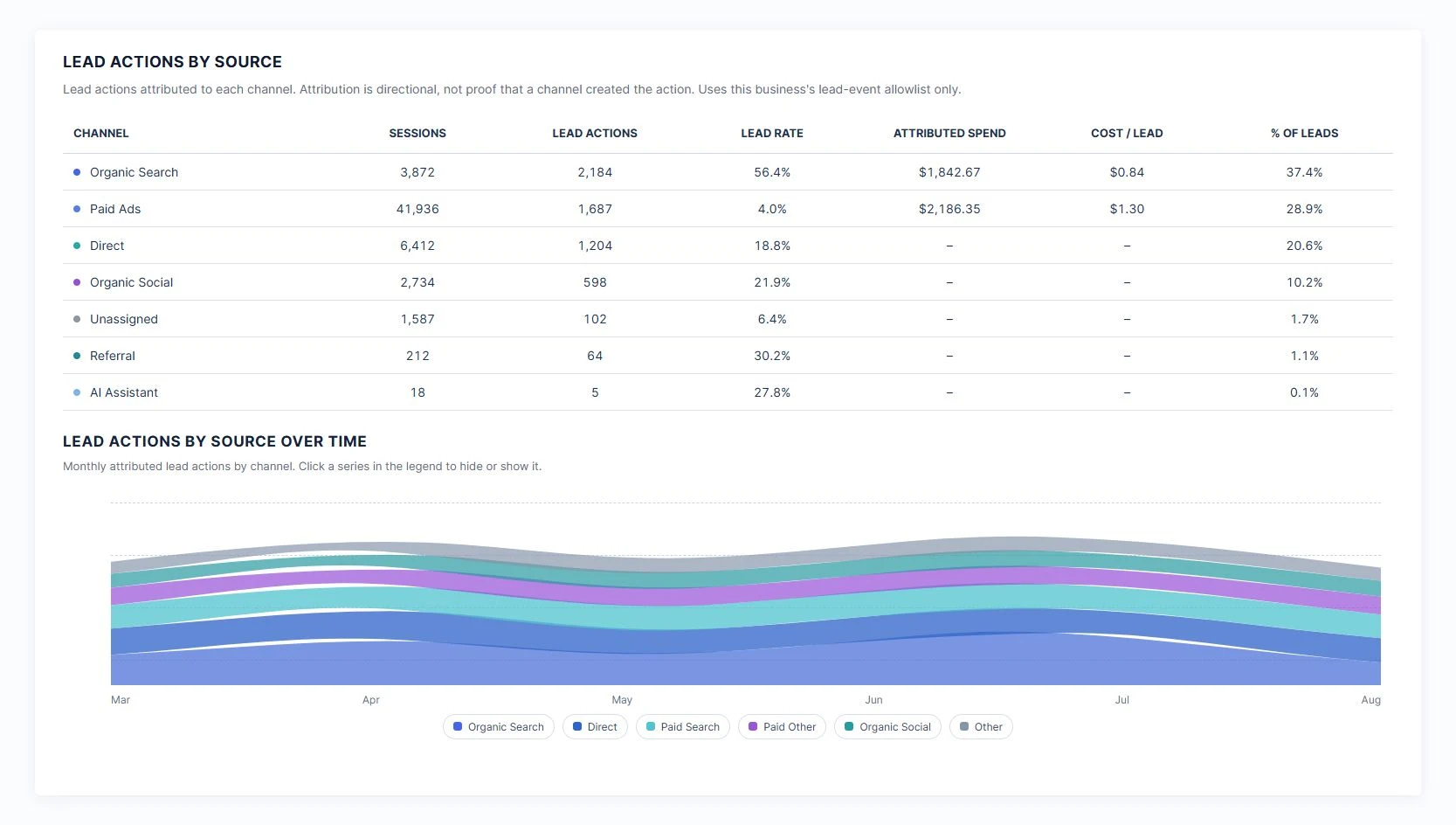
Task: Click sessions value 6,412
Action: [x=417, y=246]
